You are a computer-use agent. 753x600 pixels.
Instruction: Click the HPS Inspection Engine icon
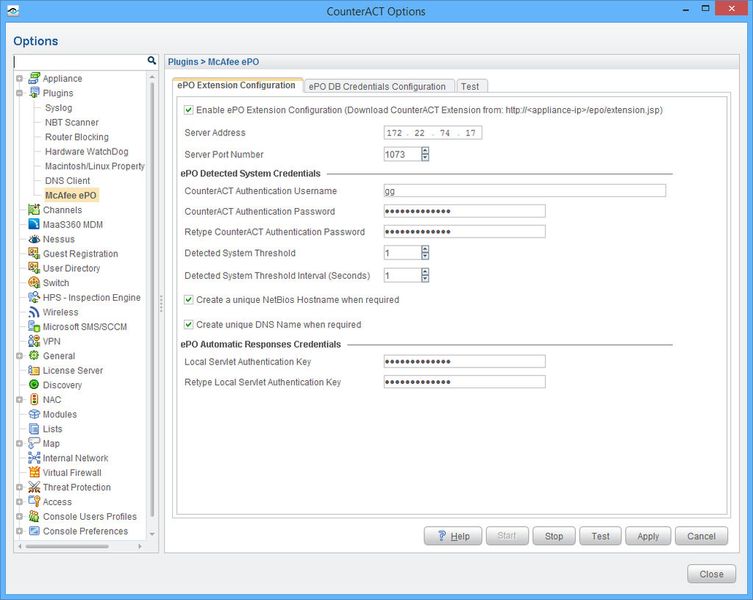(34, 297)
